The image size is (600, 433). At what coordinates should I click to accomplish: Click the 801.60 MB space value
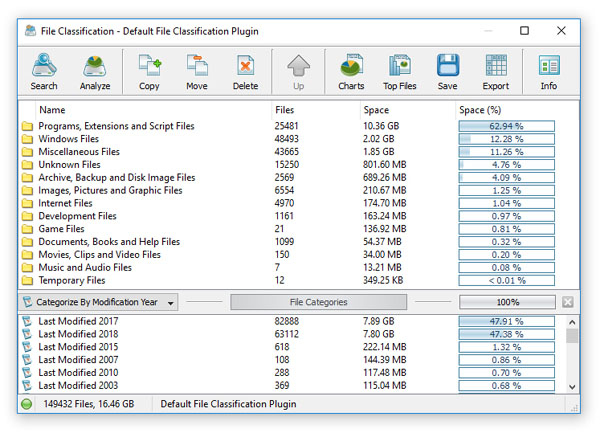[x=385, y=165]
